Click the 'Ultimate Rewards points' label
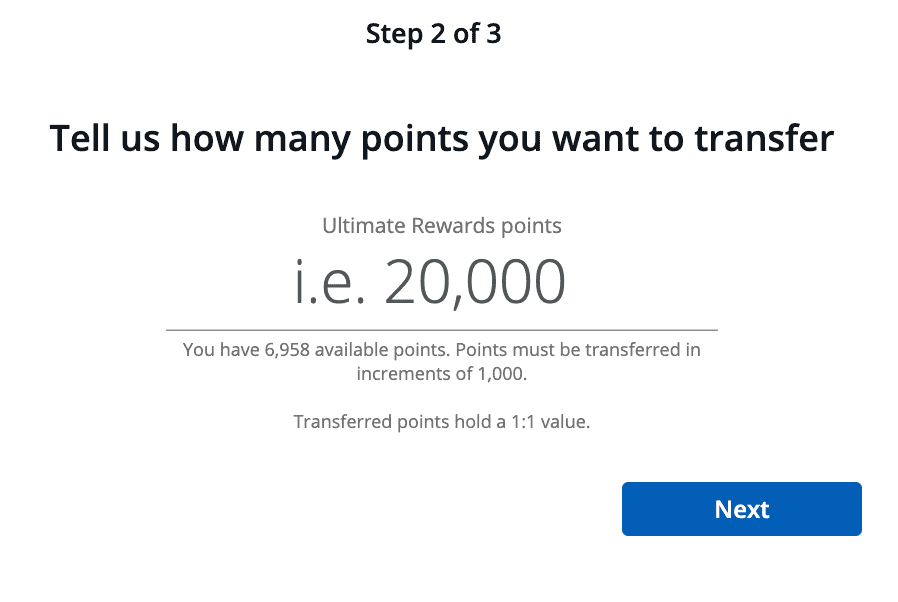The height and width of the screenshot is (602, 898). click(442, 226)
